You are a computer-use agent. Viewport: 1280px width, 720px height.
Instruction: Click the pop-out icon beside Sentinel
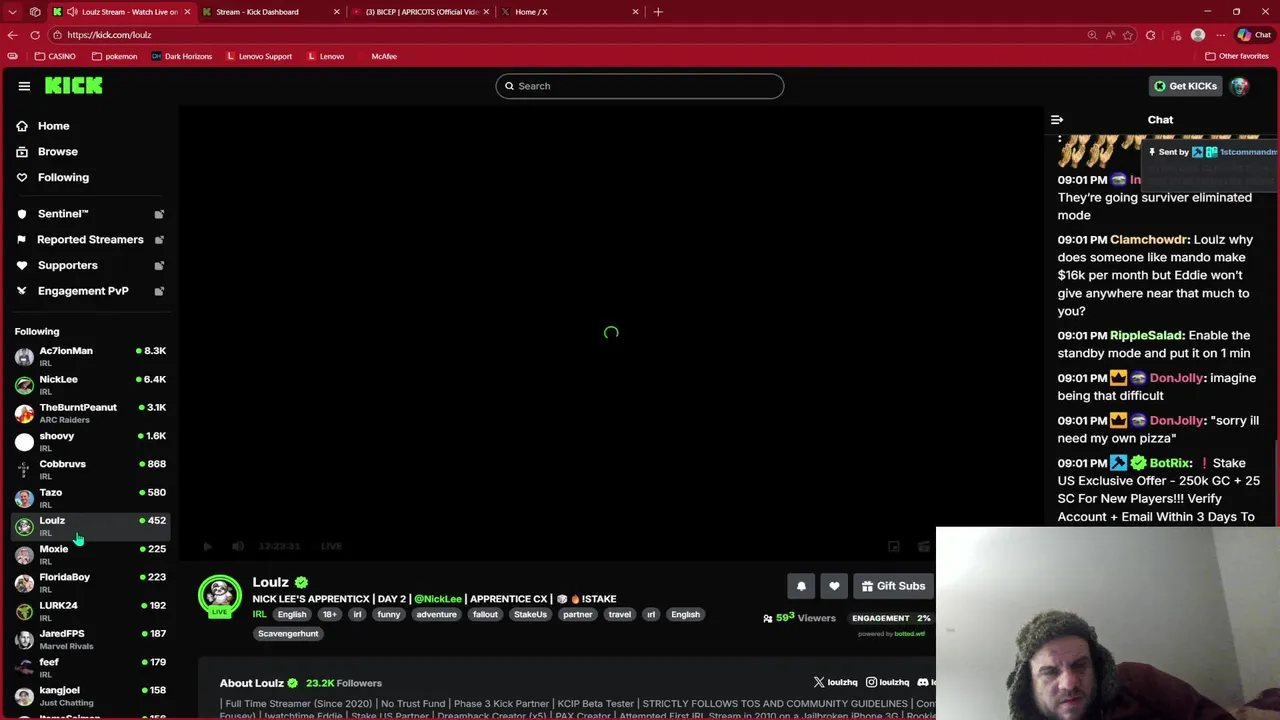[x=159, y=214]
